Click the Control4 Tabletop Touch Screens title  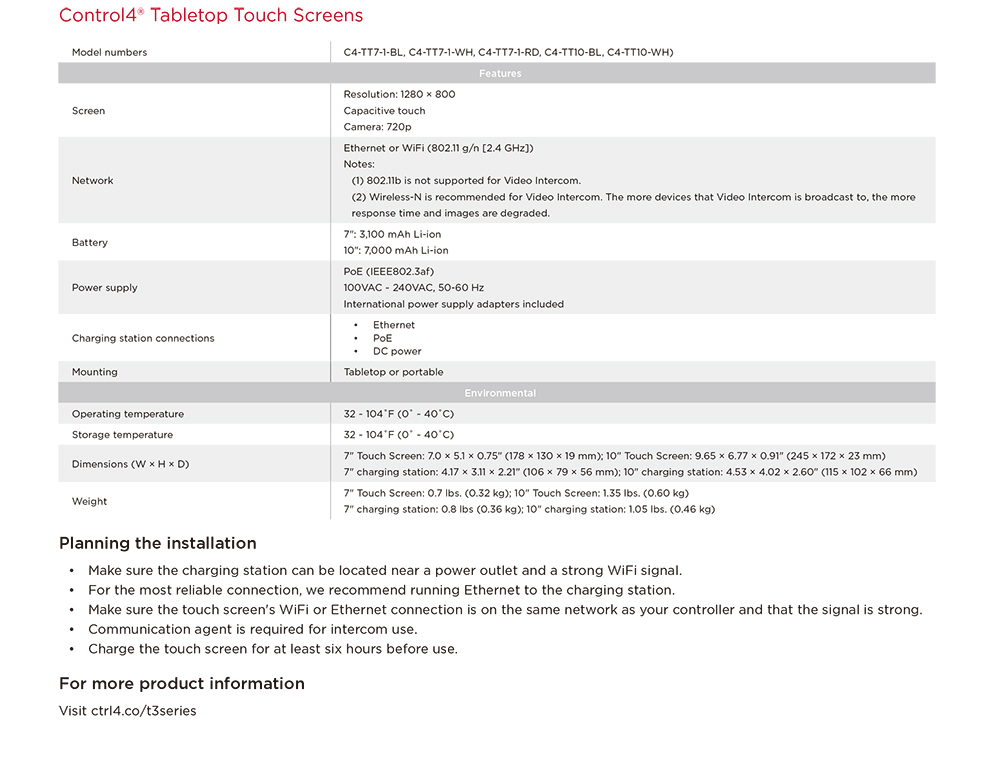pos(210,15)
